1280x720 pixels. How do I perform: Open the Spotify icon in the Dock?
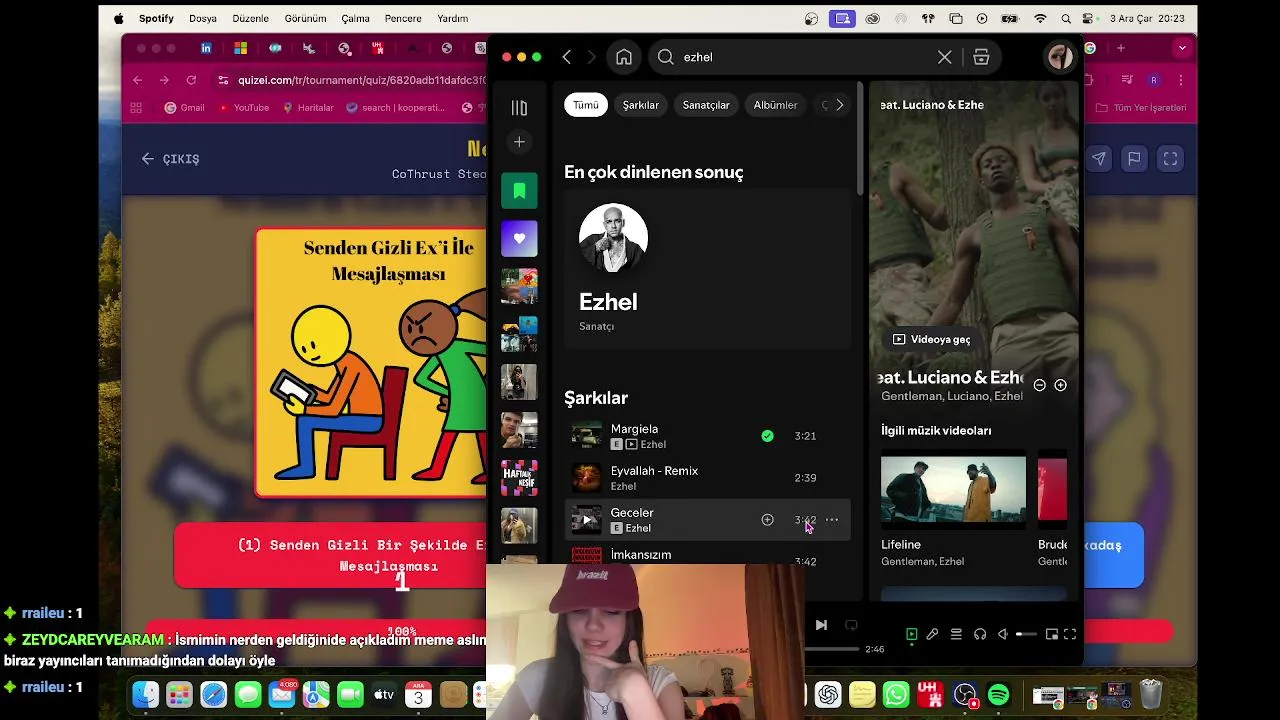(x=998, y=694)
